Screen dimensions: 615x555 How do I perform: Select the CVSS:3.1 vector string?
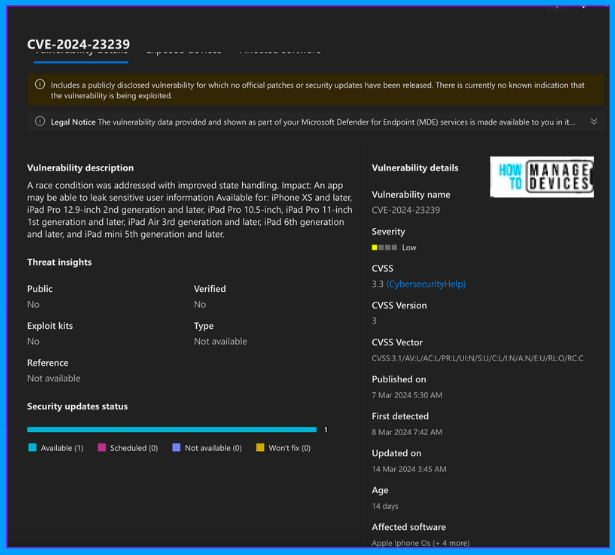pos(477,358)
